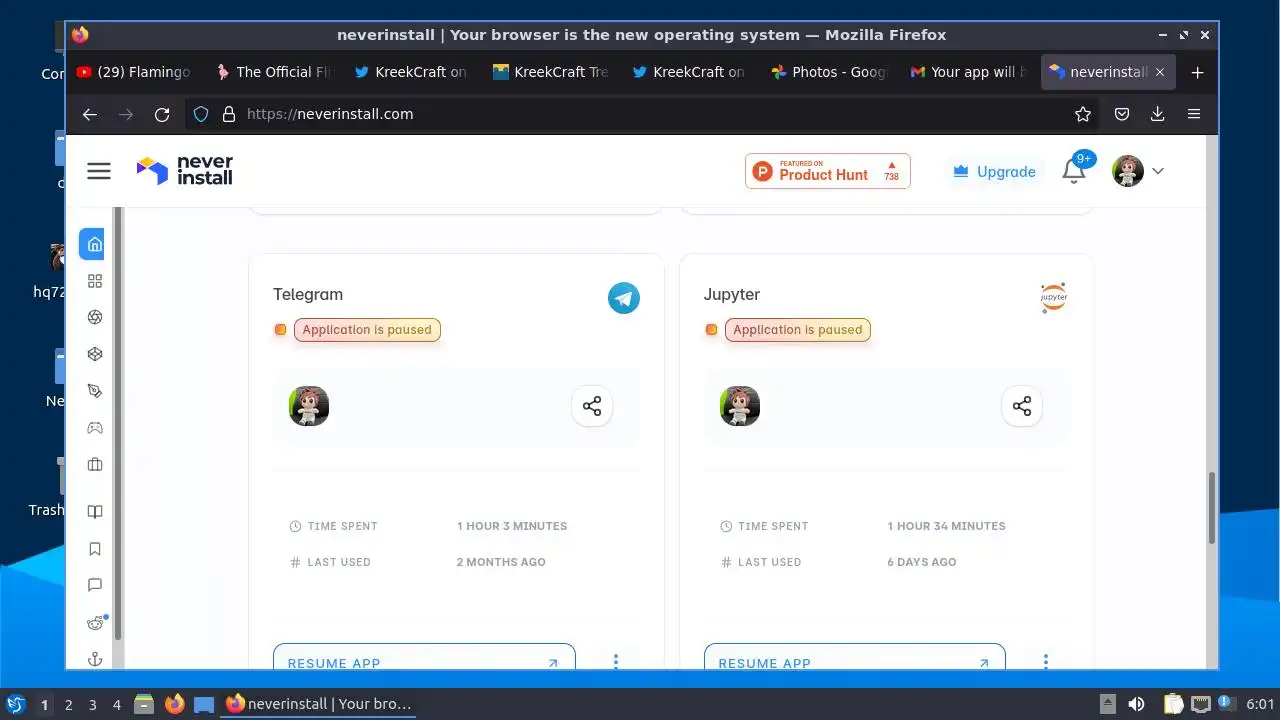
Task: Click the aperture icon in the sidebar
Action: tap(95, 317)
